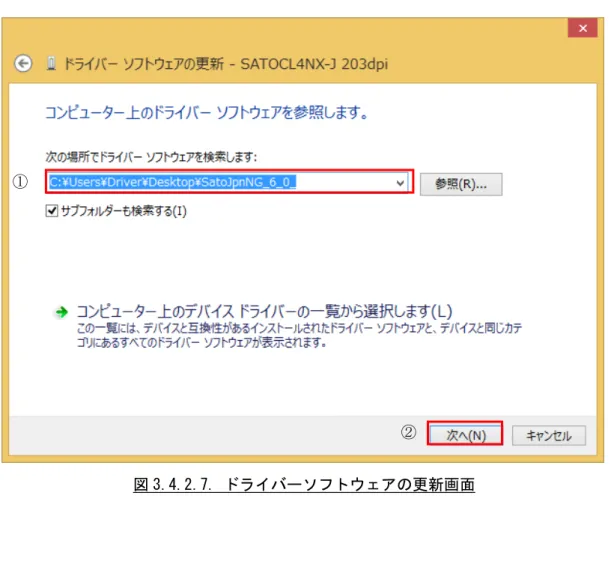Click the description text この一覧には、デバイスと互換性がある

pos(299,335)
